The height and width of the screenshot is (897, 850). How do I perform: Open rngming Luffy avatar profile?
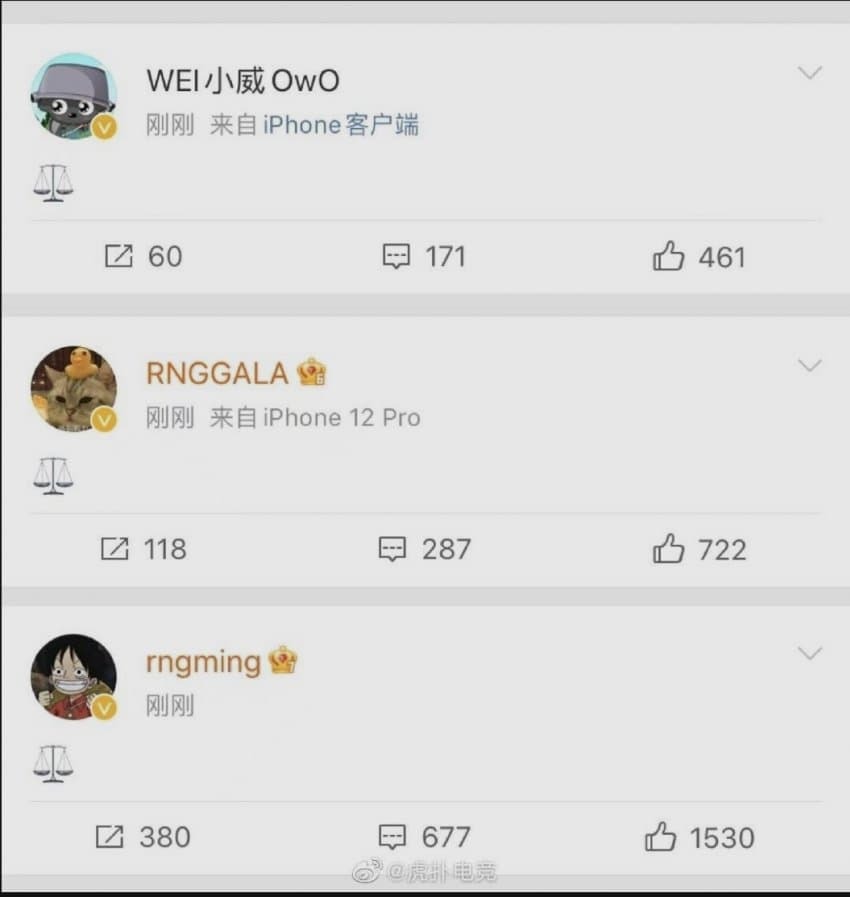tap(74, 677)
